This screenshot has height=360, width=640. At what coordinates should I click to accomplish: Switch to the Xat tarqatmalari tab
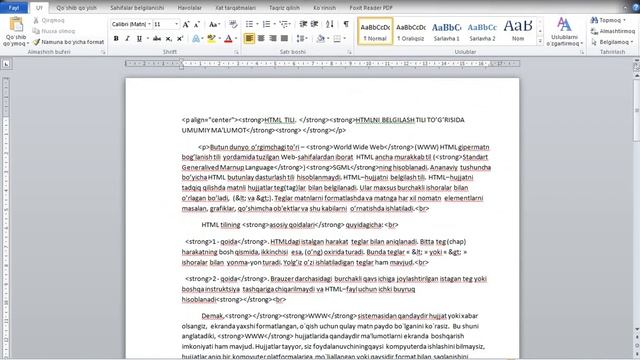tap(236, 8)
